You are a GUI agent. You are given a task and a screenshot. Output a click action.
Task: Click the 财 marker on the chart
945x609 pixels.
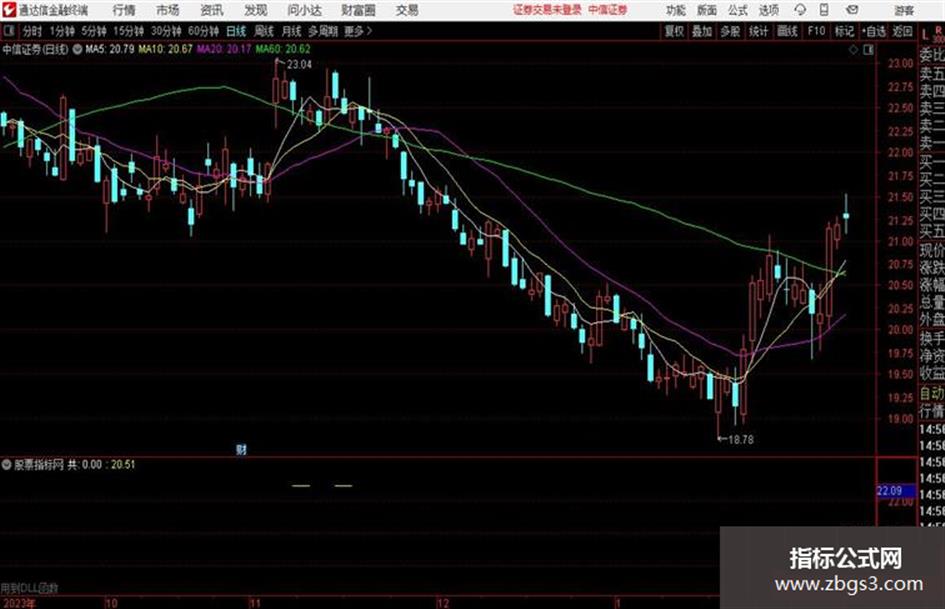point(241,449)
